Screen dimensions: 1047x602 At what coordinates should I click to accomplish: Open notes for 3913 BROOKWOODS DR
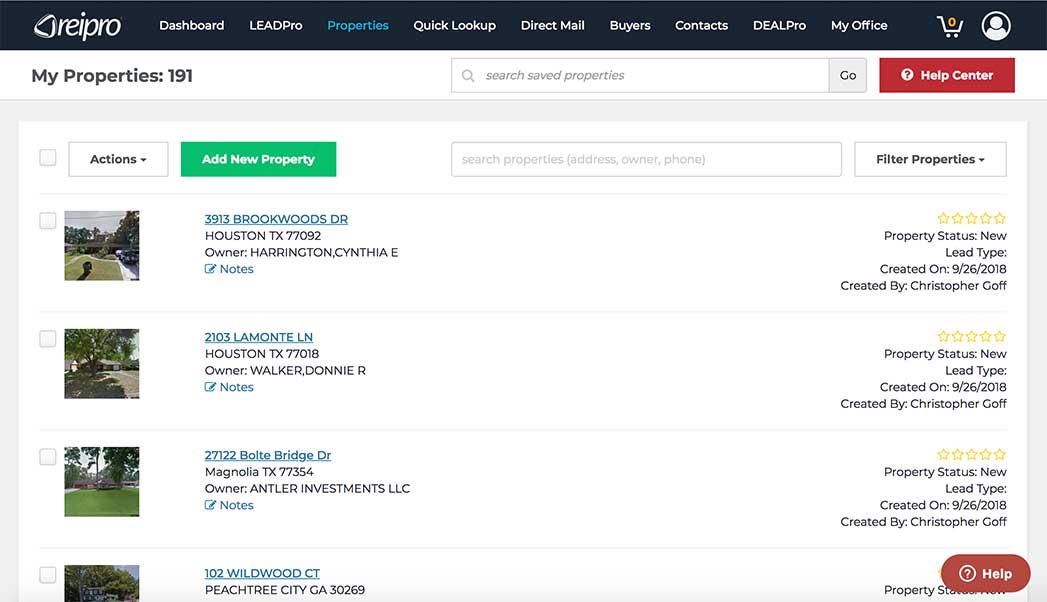pyautogui.click(x=229, y=268)
